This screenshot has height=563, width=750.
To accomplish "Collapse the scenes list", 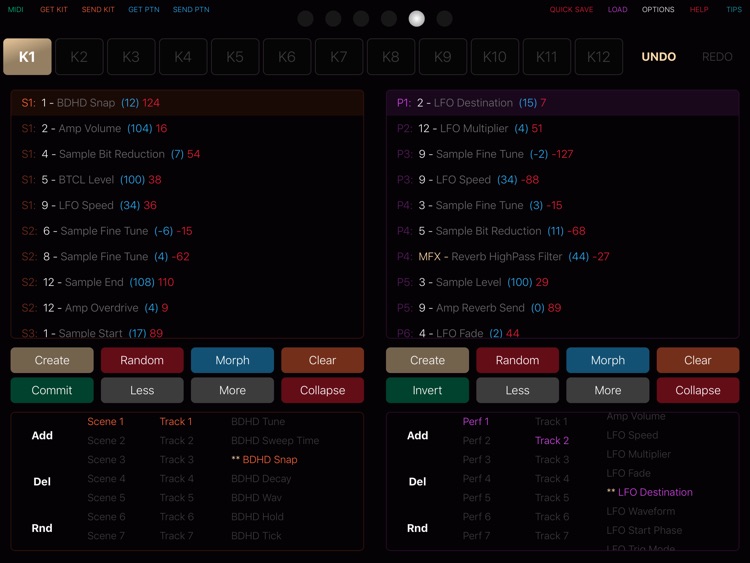I will click(322, 390).
